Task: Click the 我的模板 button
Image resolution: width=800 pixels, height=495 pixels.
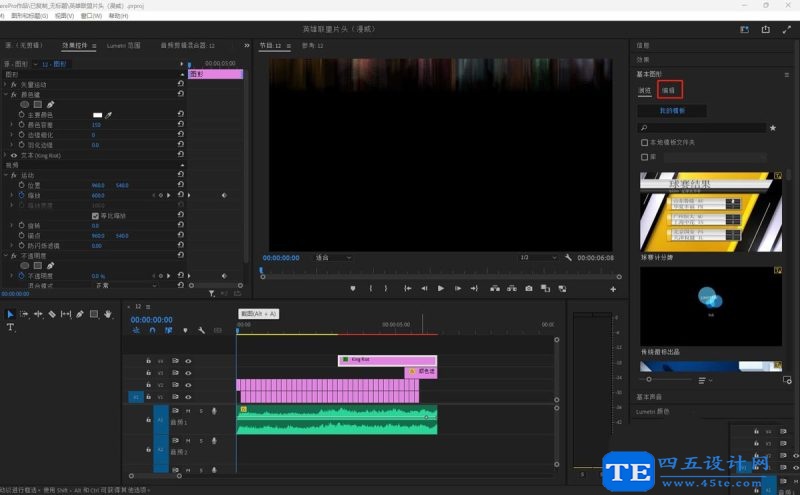Action: pyautogui.click(x=672, y=111)
